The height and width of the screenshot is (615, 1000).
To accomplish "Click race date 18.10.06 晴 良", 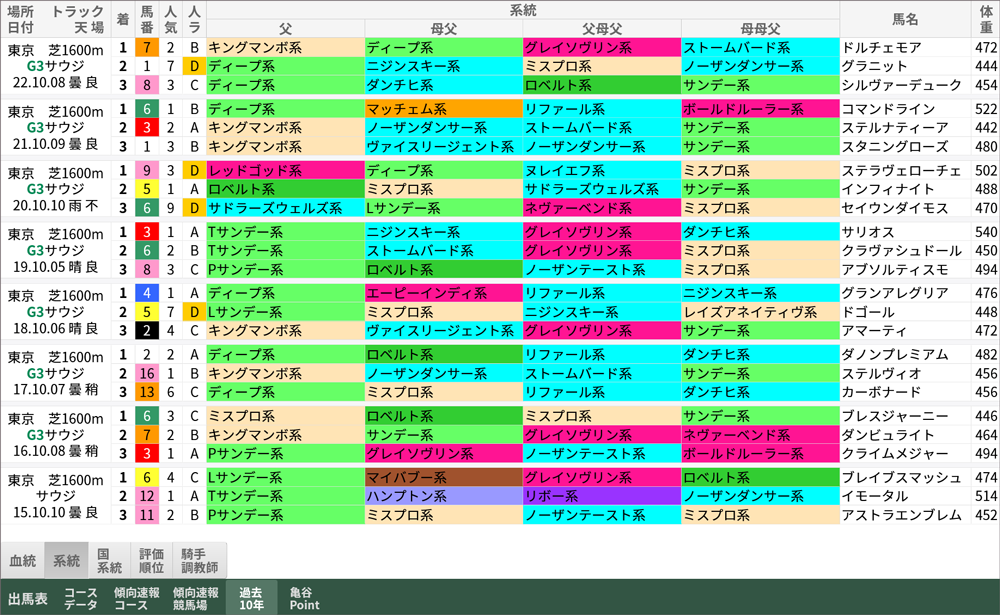I will pos(55,329).
